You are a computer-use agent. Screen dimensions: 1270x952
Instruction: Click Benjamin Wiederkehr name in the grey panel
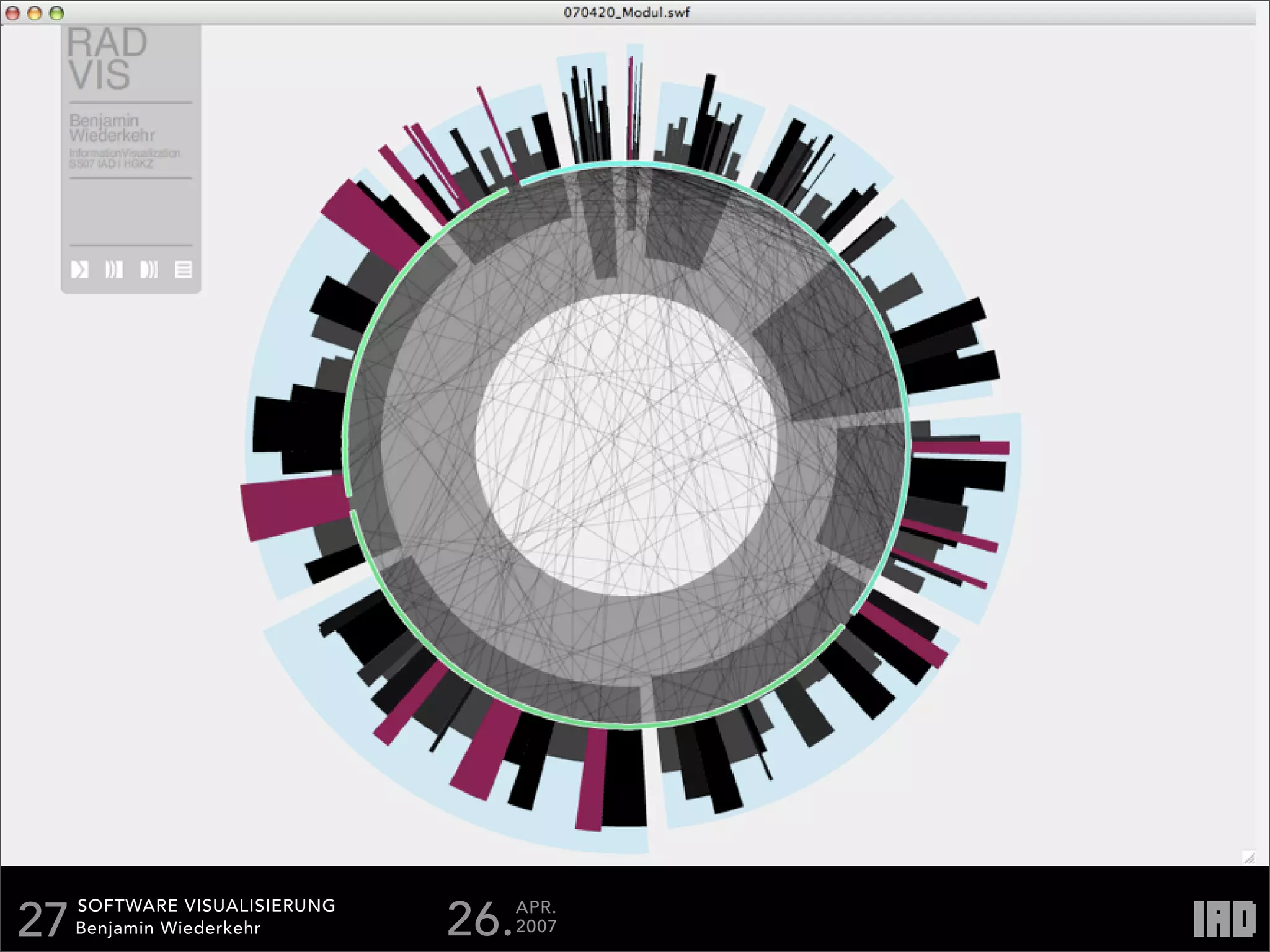(x=112, y=128)
